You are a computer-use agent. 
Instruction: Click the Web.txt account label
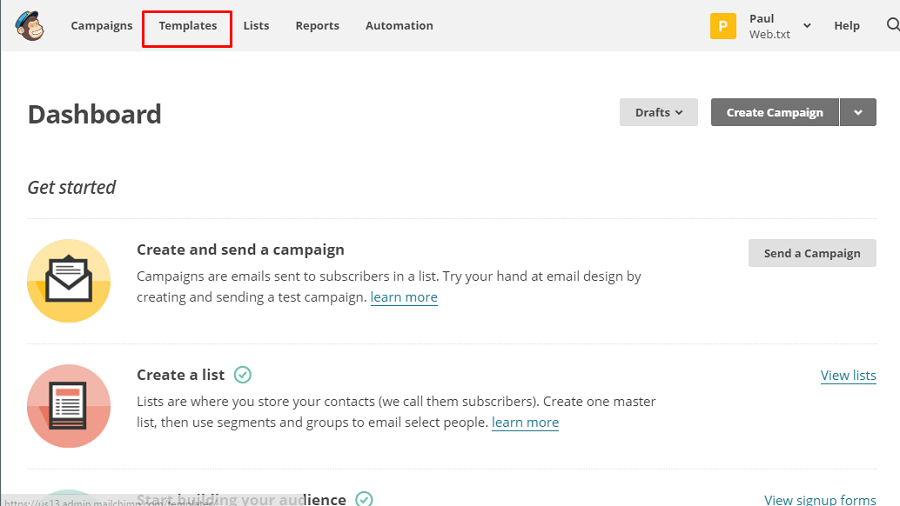770,34
